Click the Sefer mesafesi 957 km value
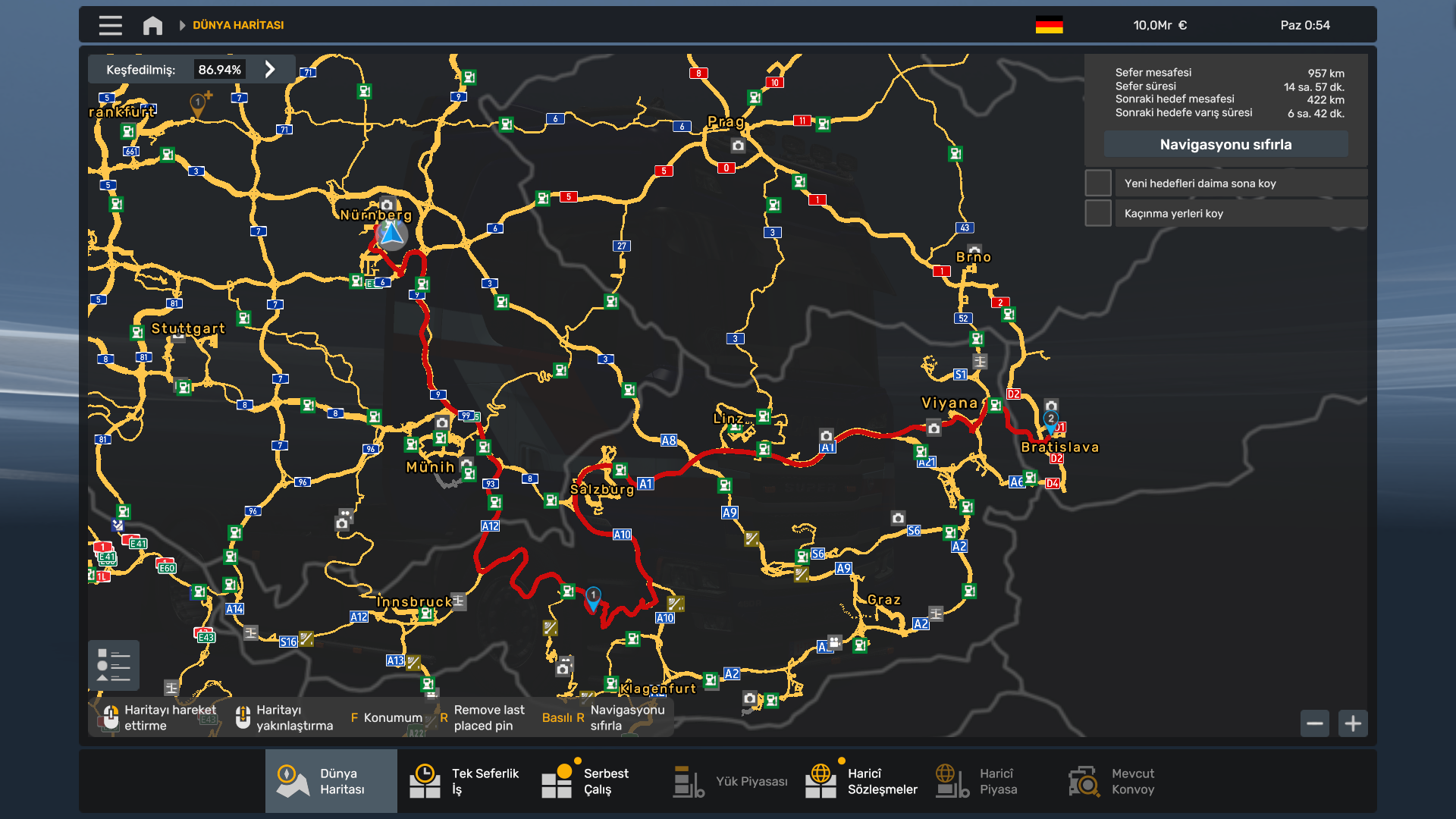The image size is (1456, 819). (1326, 74)
